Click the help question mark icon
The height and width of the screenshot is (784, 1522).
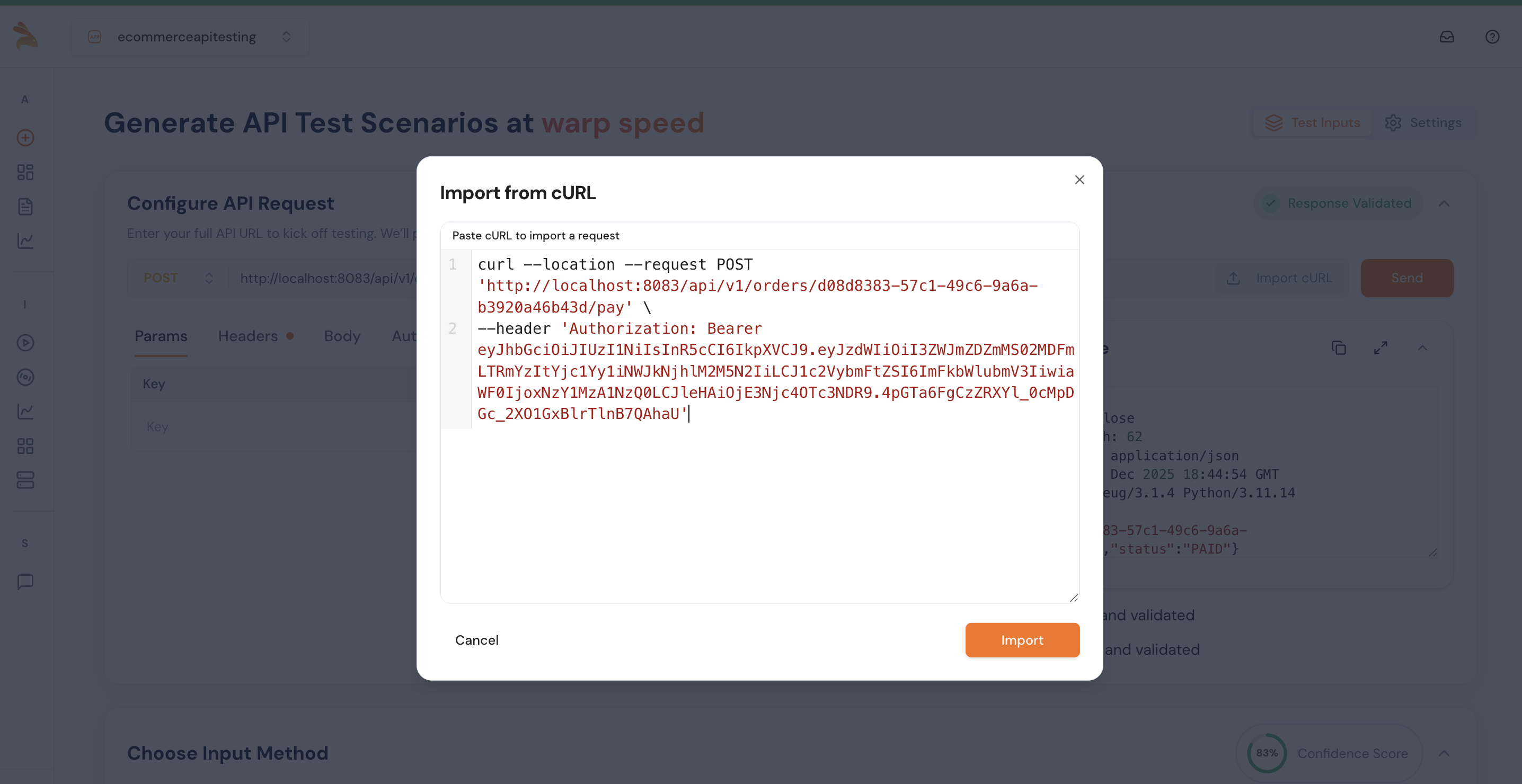click(x=1491, y=37)
